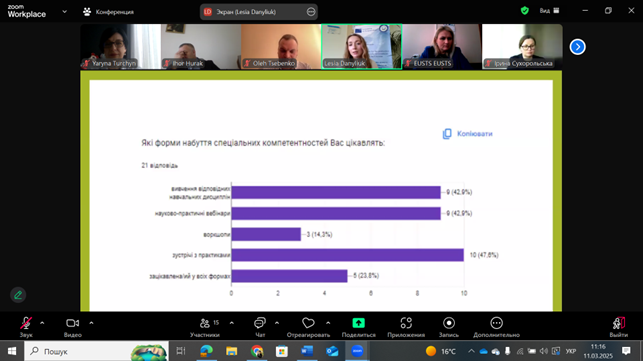The image size is (643, 361).
Task: Click the green encryption shield icon
Action: 524,11
